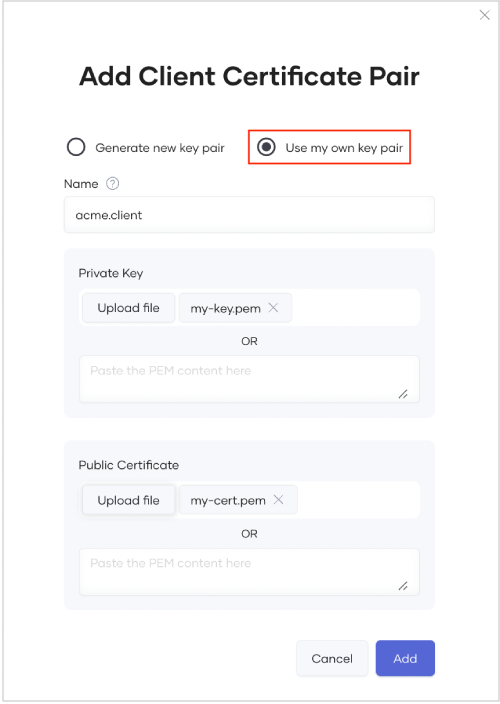500x704 pixels.
Task: Cancel adding the certificate pair
Action: pos(332,658)
